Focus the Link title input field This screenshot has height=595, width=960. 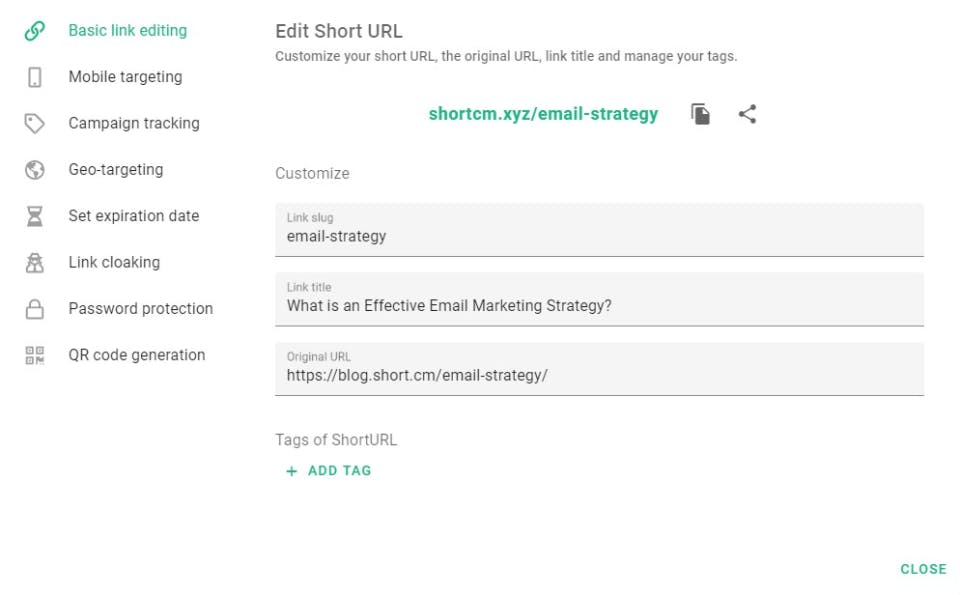pyautogui.click(x=599, y=306)
